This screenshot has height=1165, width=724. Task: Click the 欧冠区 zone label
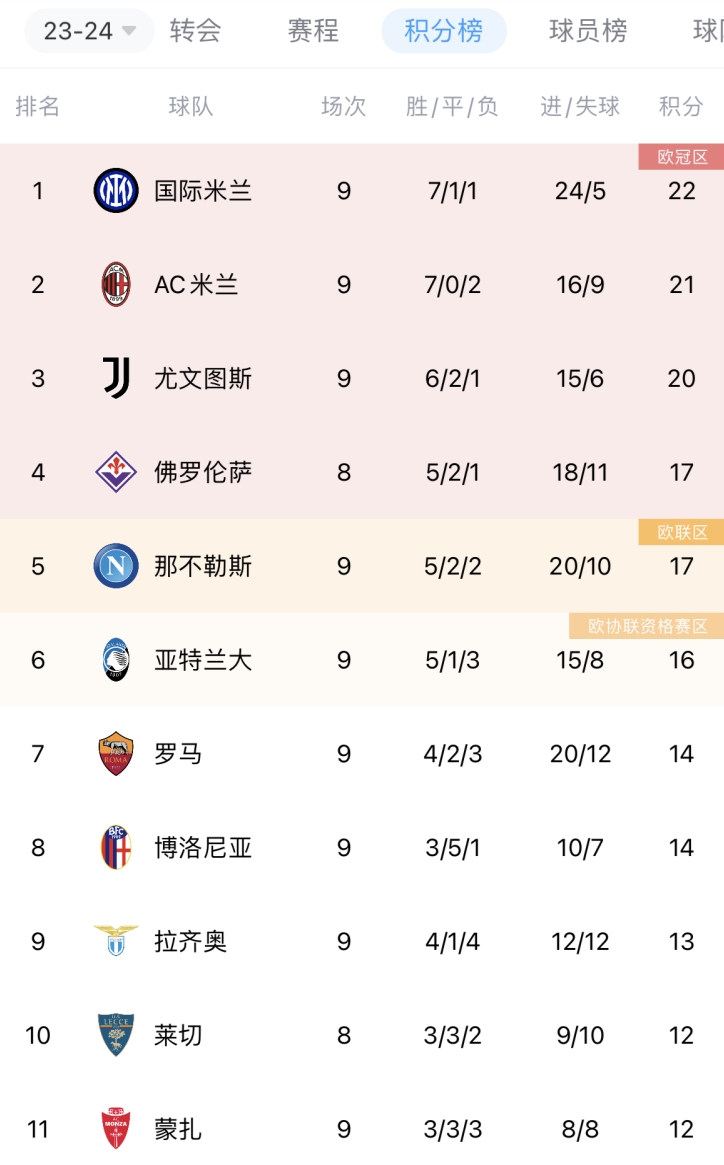(x=682, y=157)
